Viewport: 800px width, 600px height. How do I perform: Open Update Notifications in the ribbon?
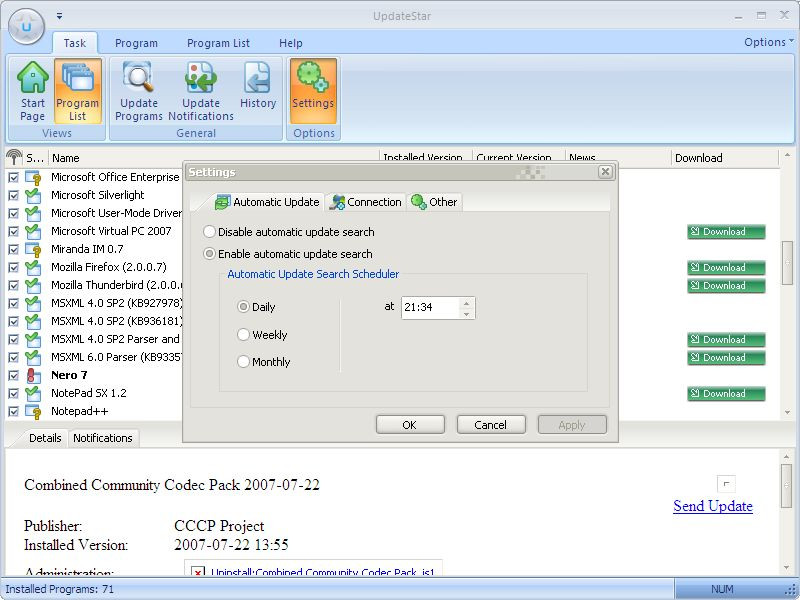[201, 91]
